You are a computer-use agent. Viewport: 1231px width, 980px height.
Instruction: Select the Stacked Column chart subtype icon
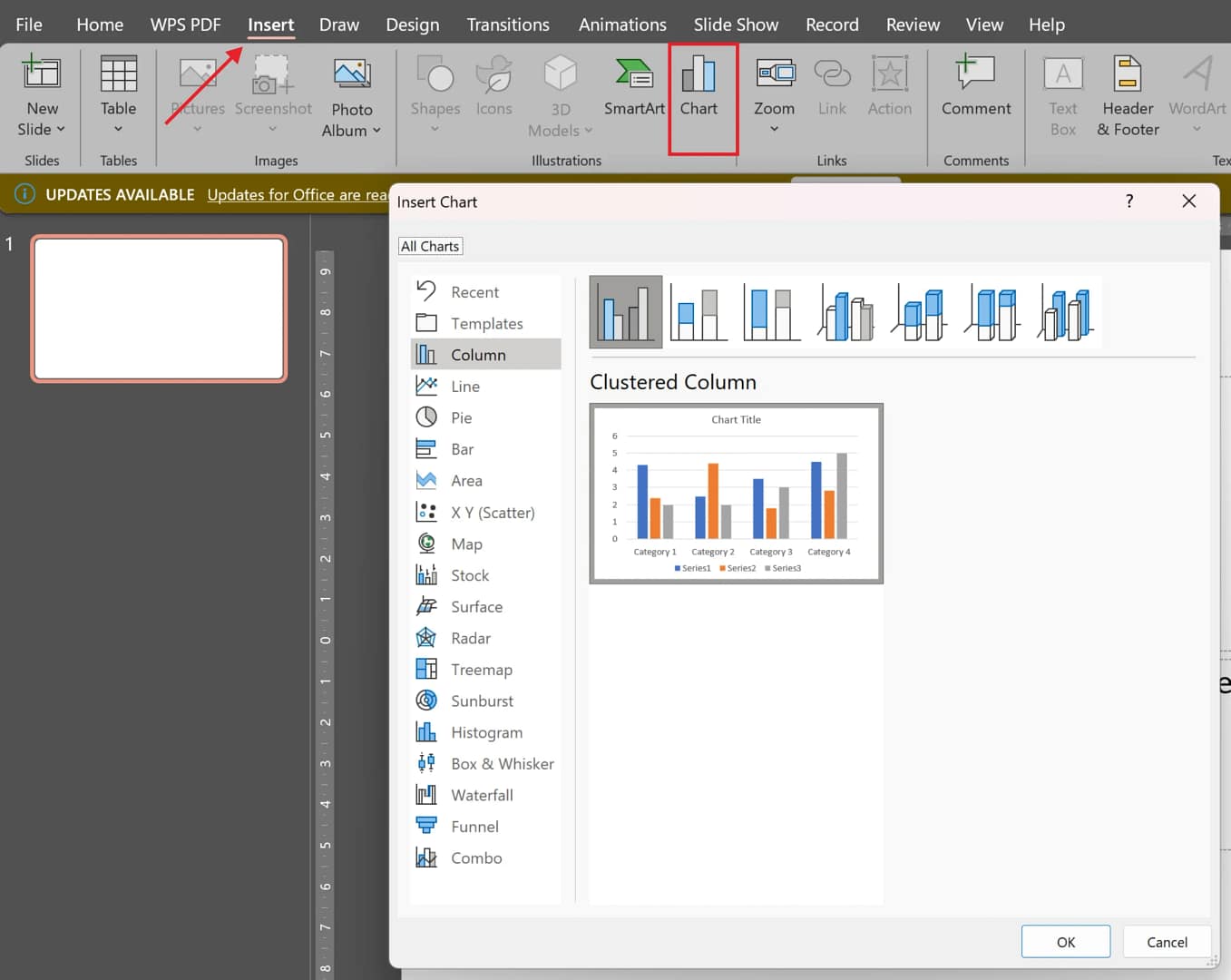tap(699, 312)
